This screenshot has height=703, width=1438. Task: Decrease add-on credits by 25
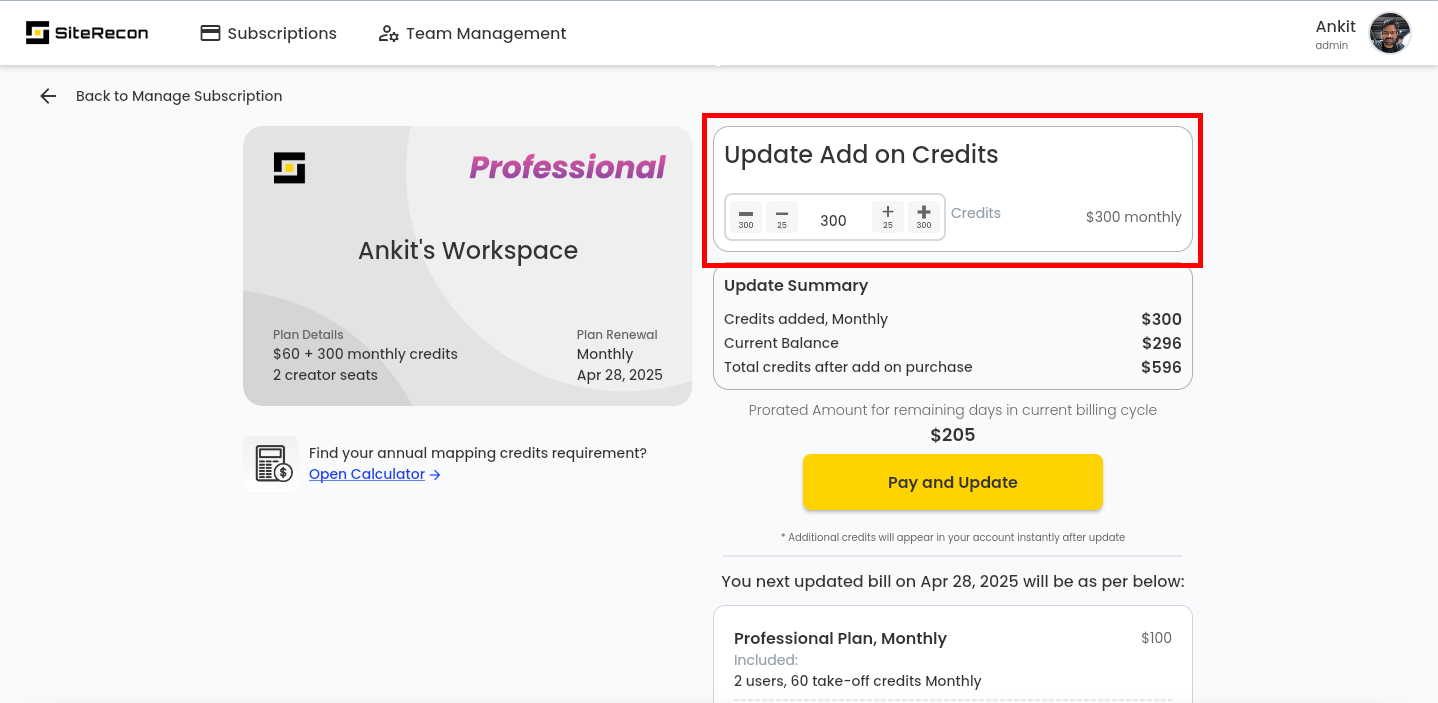(x=782, y=217)
